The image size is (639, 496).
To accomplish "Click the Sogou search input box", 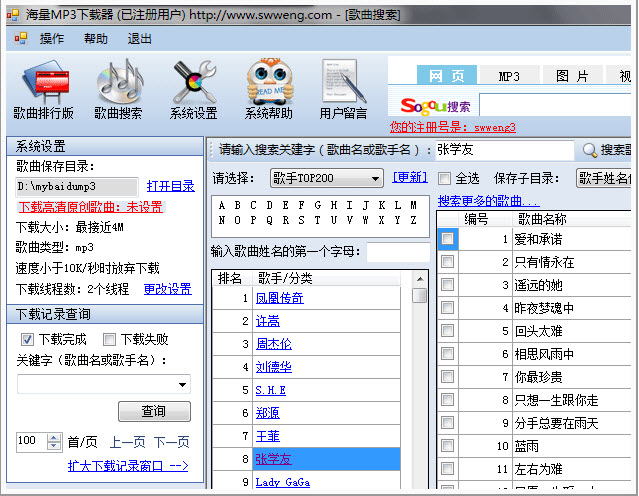I will click(555, 106).
